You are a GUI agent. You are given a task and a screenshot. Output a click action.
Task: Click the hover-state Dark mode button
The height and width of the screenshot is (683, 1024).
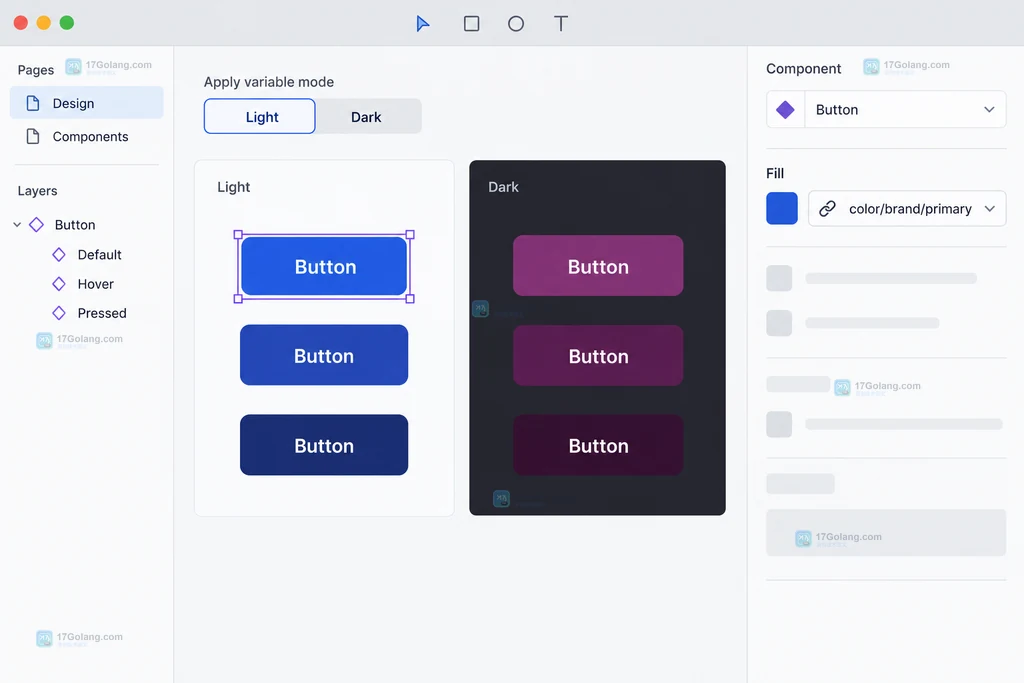pyautogui.click(x=598, y=356)
